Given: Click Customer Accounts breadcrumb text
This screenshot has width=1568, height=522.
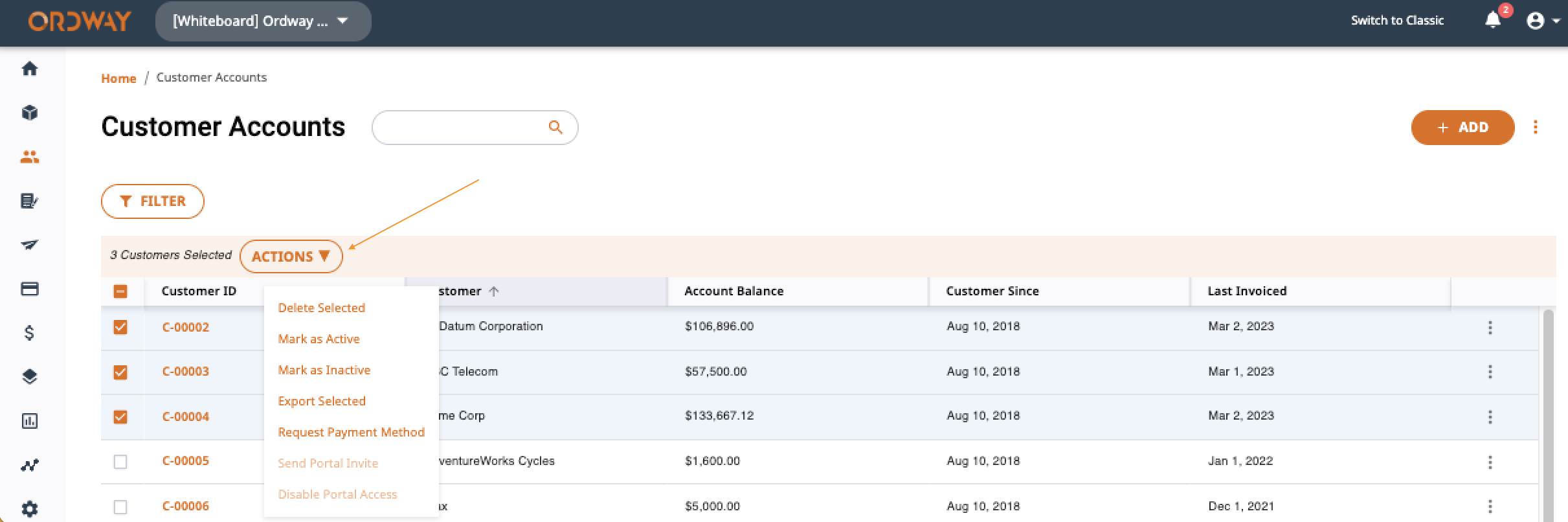Looking at the screenshot, I should point(212,78).
